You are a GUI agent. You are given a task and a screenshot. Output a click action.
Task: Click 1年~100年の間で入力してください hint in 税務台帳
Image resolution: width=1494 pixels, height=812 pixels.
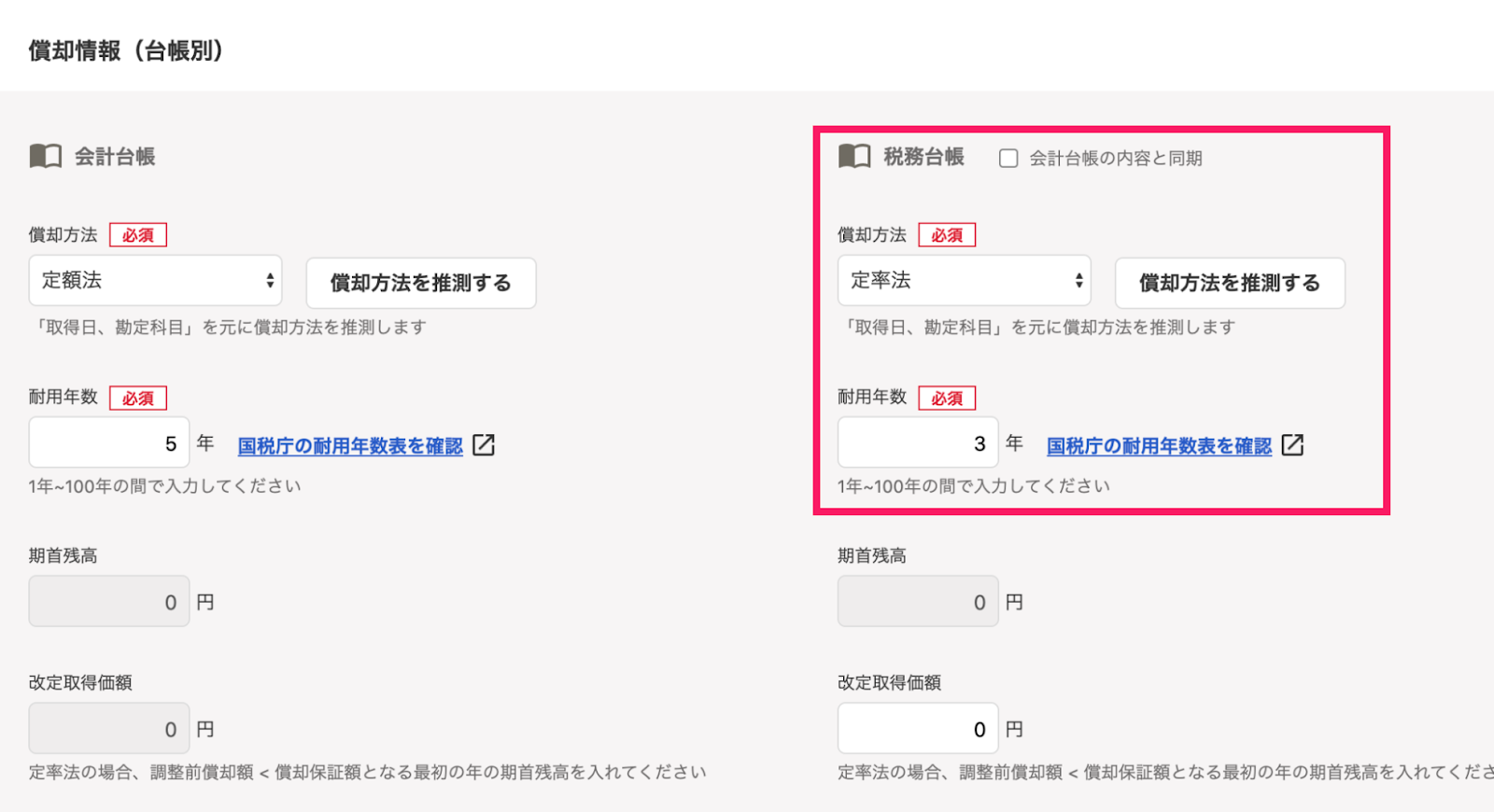click(973, 486)
